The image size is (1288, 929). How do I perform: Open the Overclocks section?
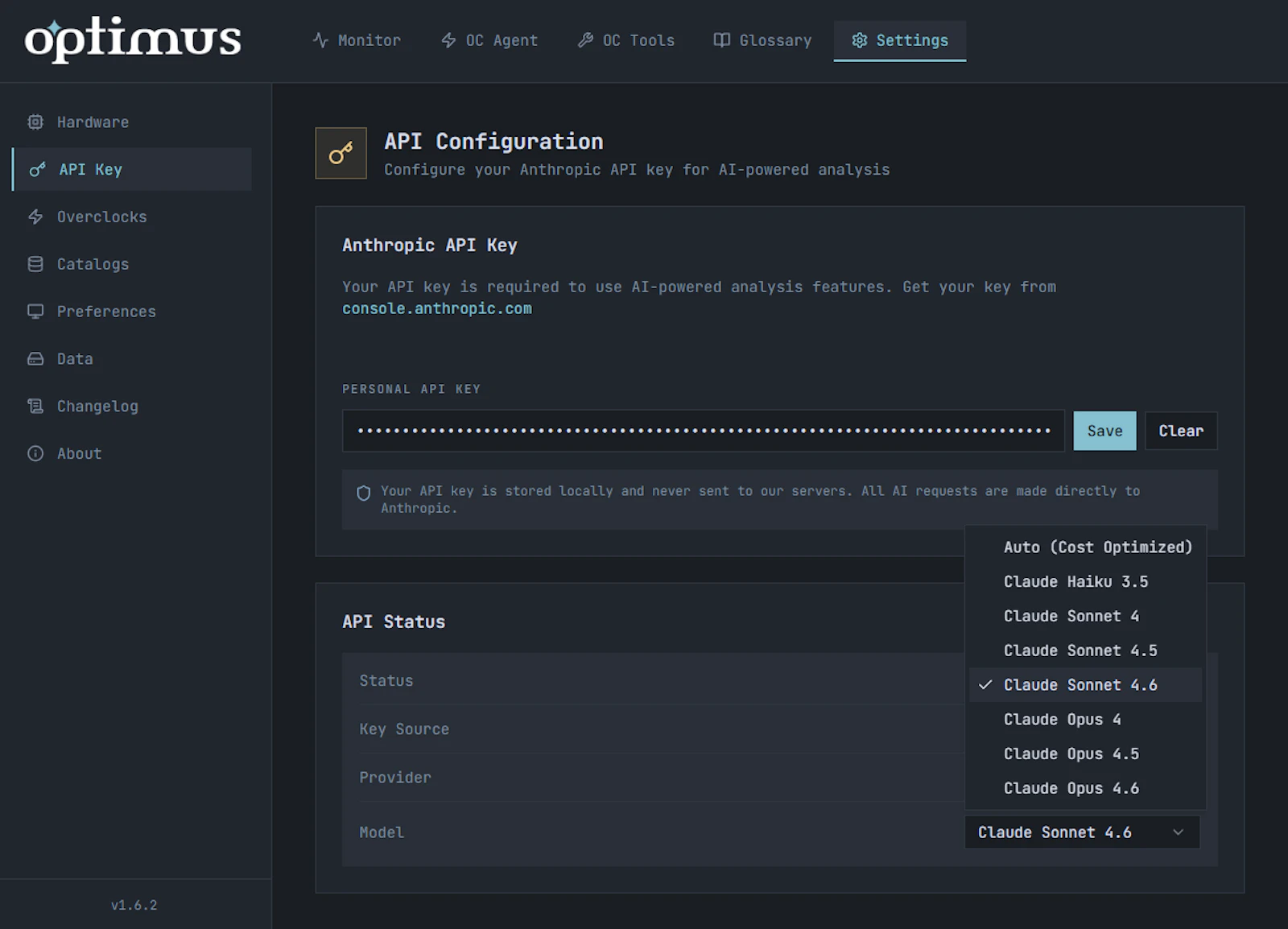click(133, 217)
